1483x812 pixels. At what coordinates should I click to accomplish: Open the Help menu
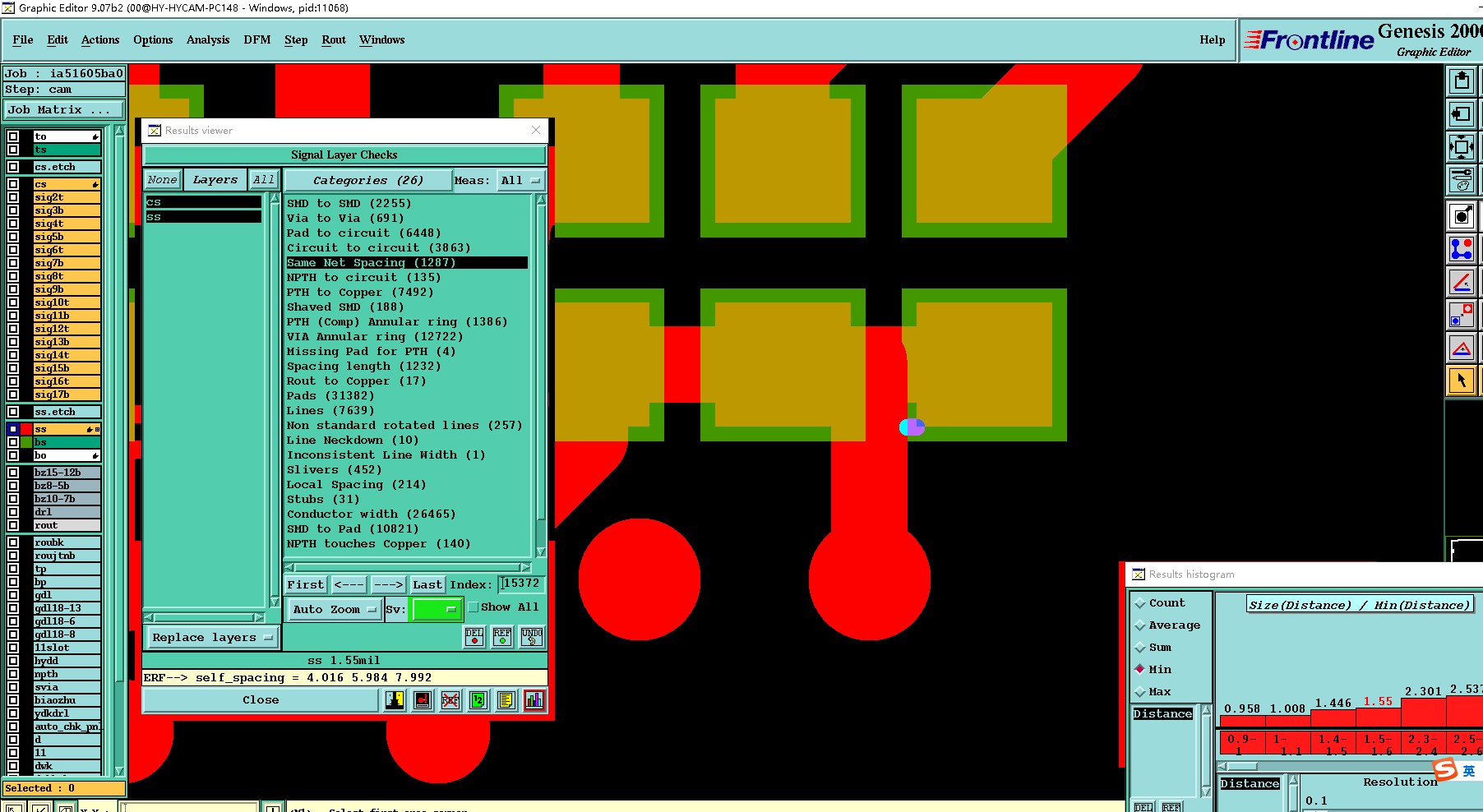(1212, 39)
